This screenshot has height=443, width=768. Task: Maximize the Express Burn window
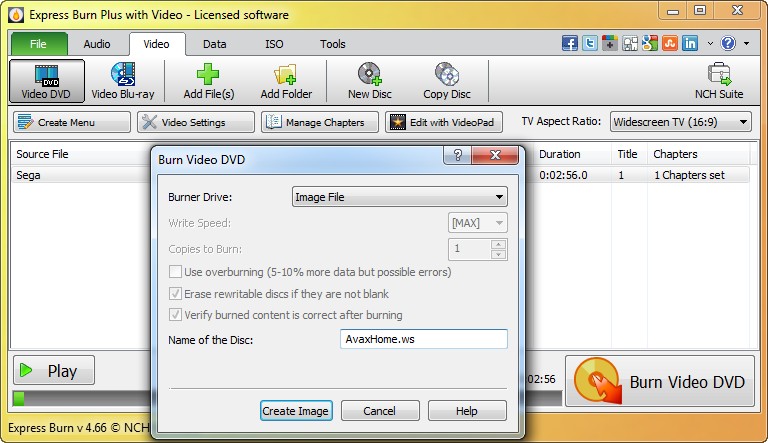pyautogui.click(x=700, y=11)
